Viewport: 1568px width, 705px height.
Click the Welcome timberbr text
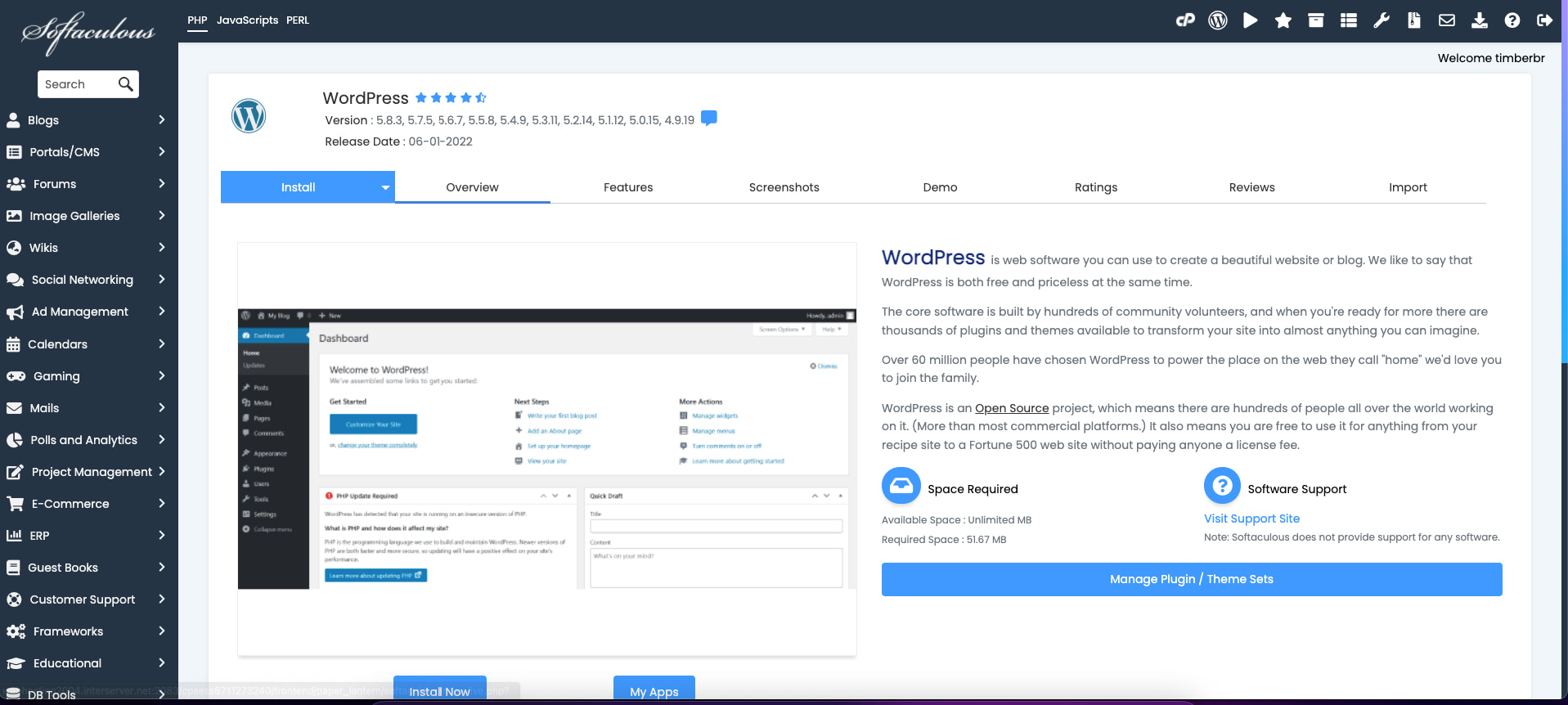[1491, 58]
